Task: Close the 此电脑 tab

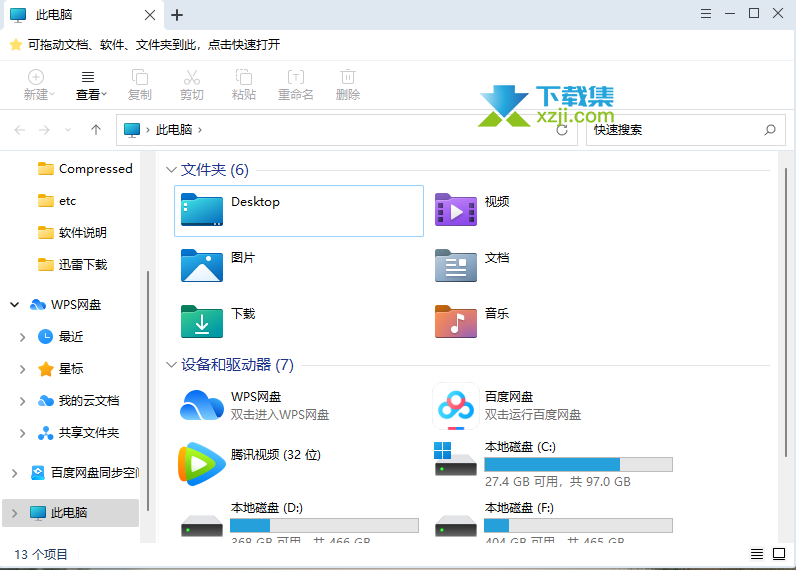Action: click(150, 15)
